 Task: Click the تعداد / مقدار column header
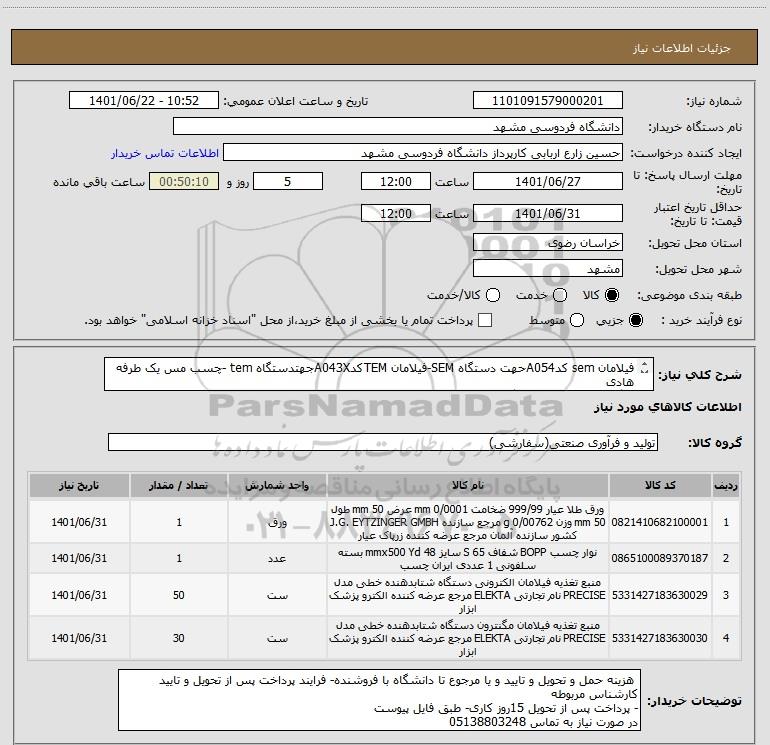pos(179,485)
